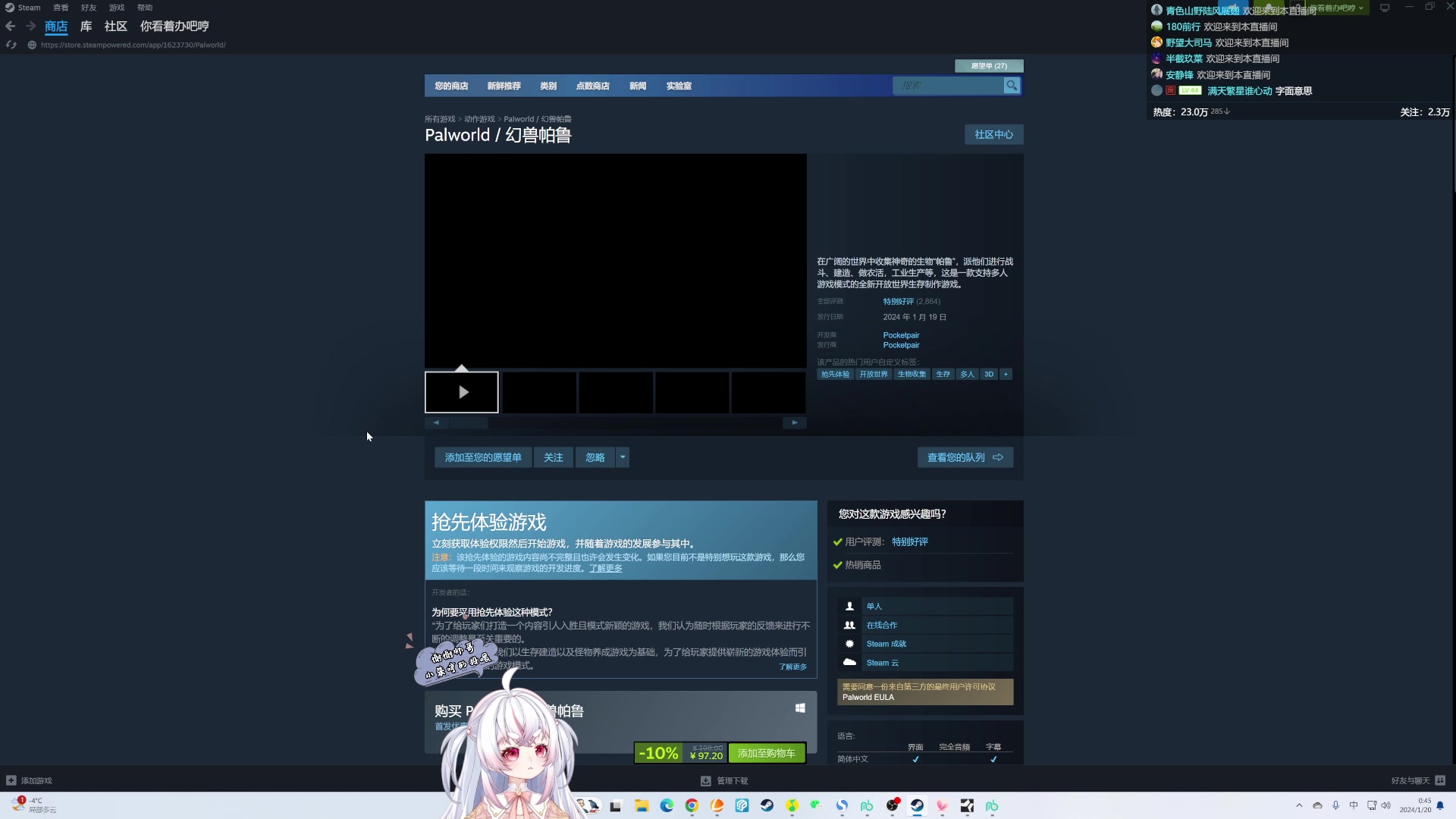The width and height of the screenshot is (1456, 819).
Task: Open the single-player (单人) feature icon
Action: (x=849, y=606)
